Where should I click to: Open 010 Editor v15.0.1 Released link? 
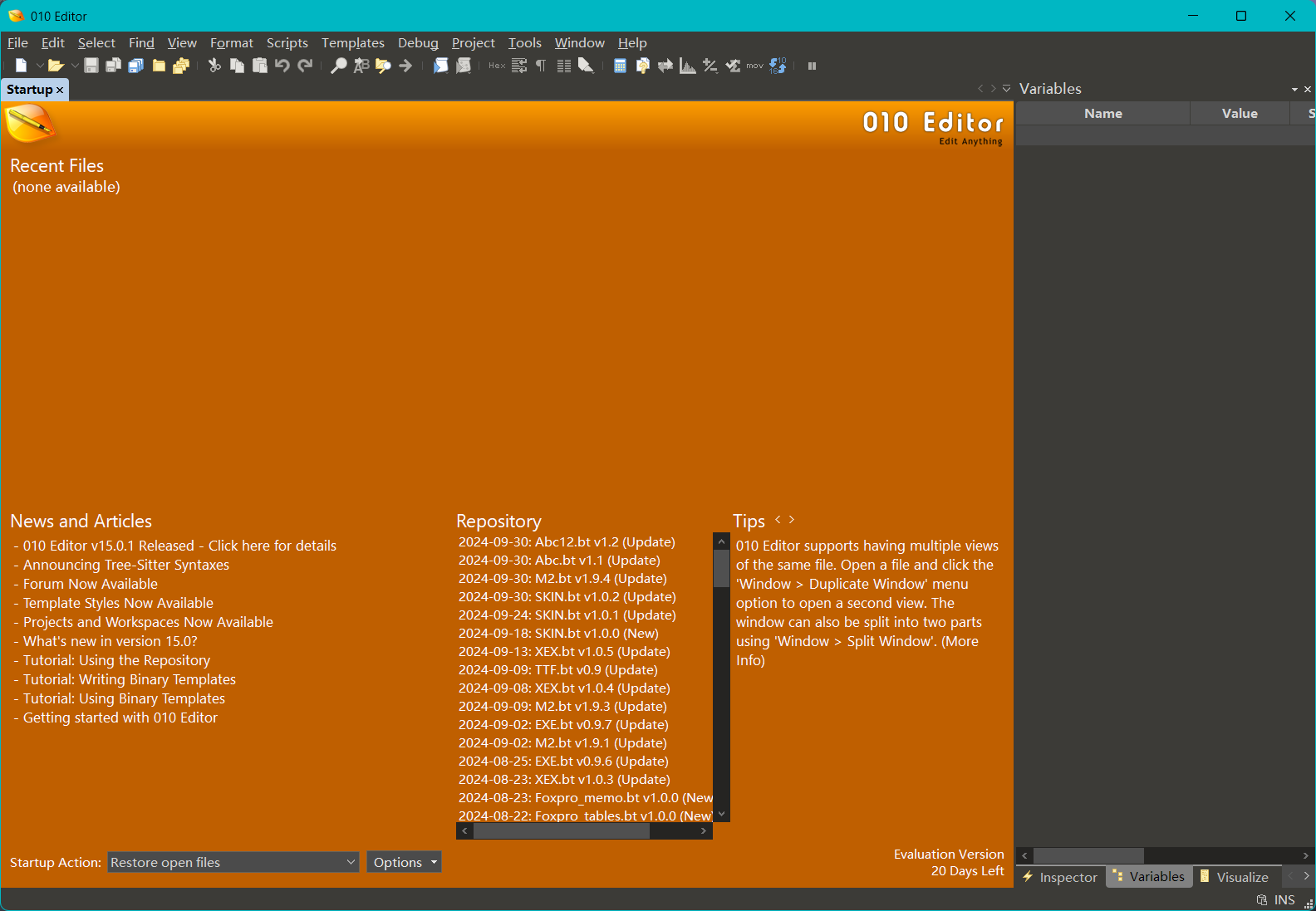click(179, 546)
